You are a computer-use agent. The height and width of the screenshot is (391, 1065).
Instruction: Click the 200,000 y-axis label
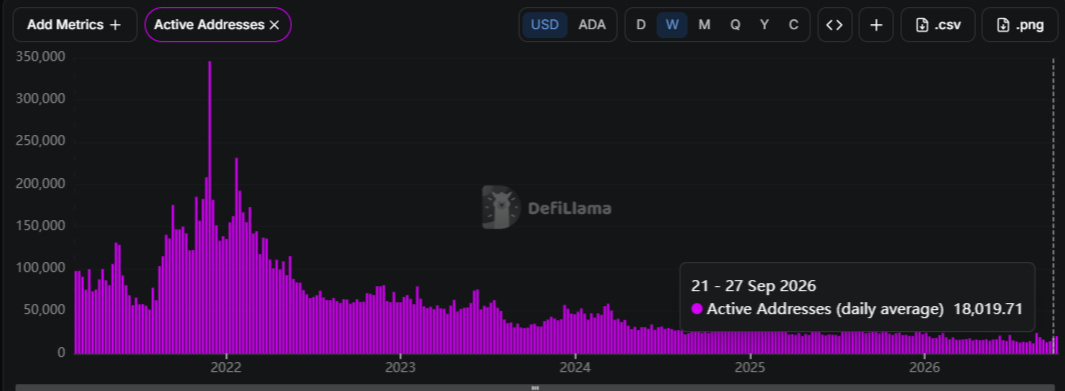pyautogui.click(x=40, y=183)
